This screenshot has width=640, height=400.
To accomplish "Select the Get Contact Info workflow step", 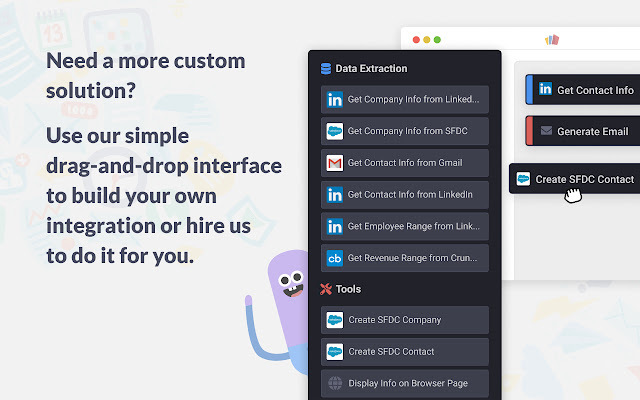I will [582, 89].
